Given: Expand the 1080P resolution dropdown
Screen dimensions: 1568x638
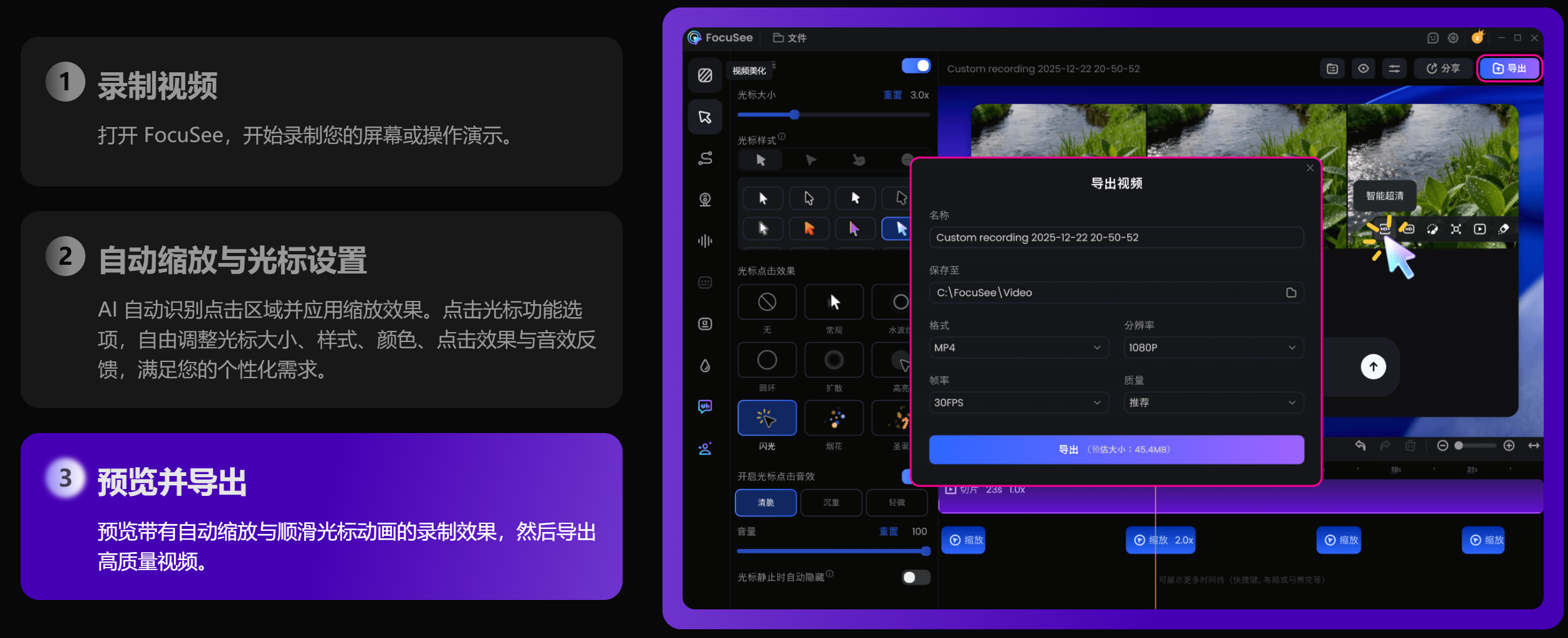Looking at the screenshot, I should click(x=1212, y=348).
